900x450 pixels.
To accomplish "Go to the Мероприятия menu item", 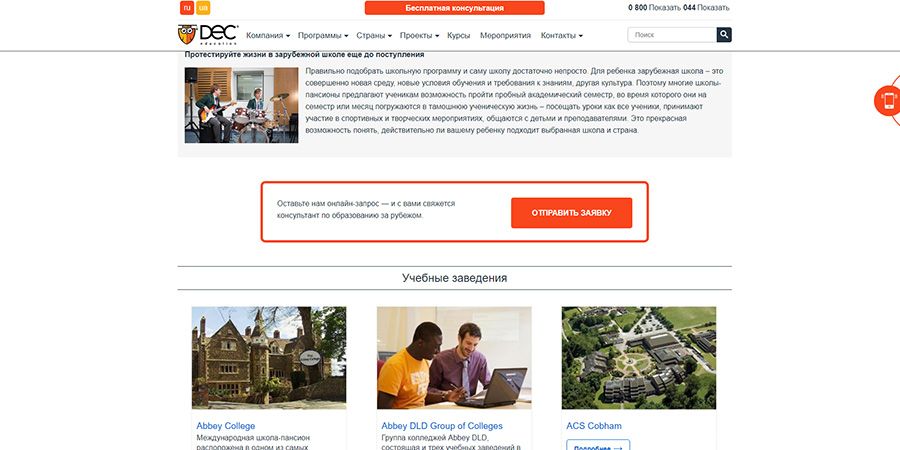I will coord(505,36).
